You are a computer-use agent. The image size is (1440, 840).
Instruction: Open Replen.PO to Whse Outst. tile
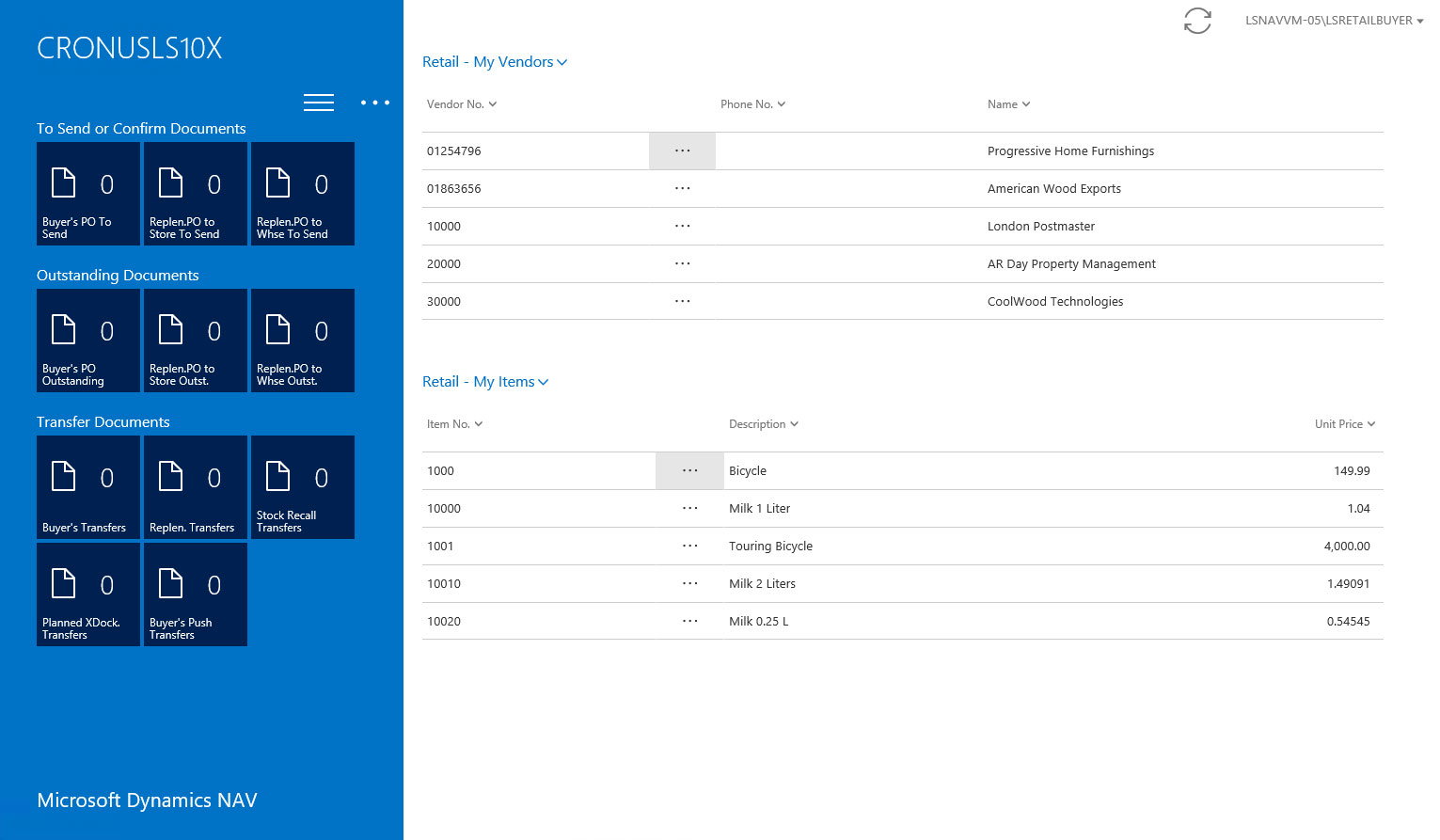[x=303, y=341]
